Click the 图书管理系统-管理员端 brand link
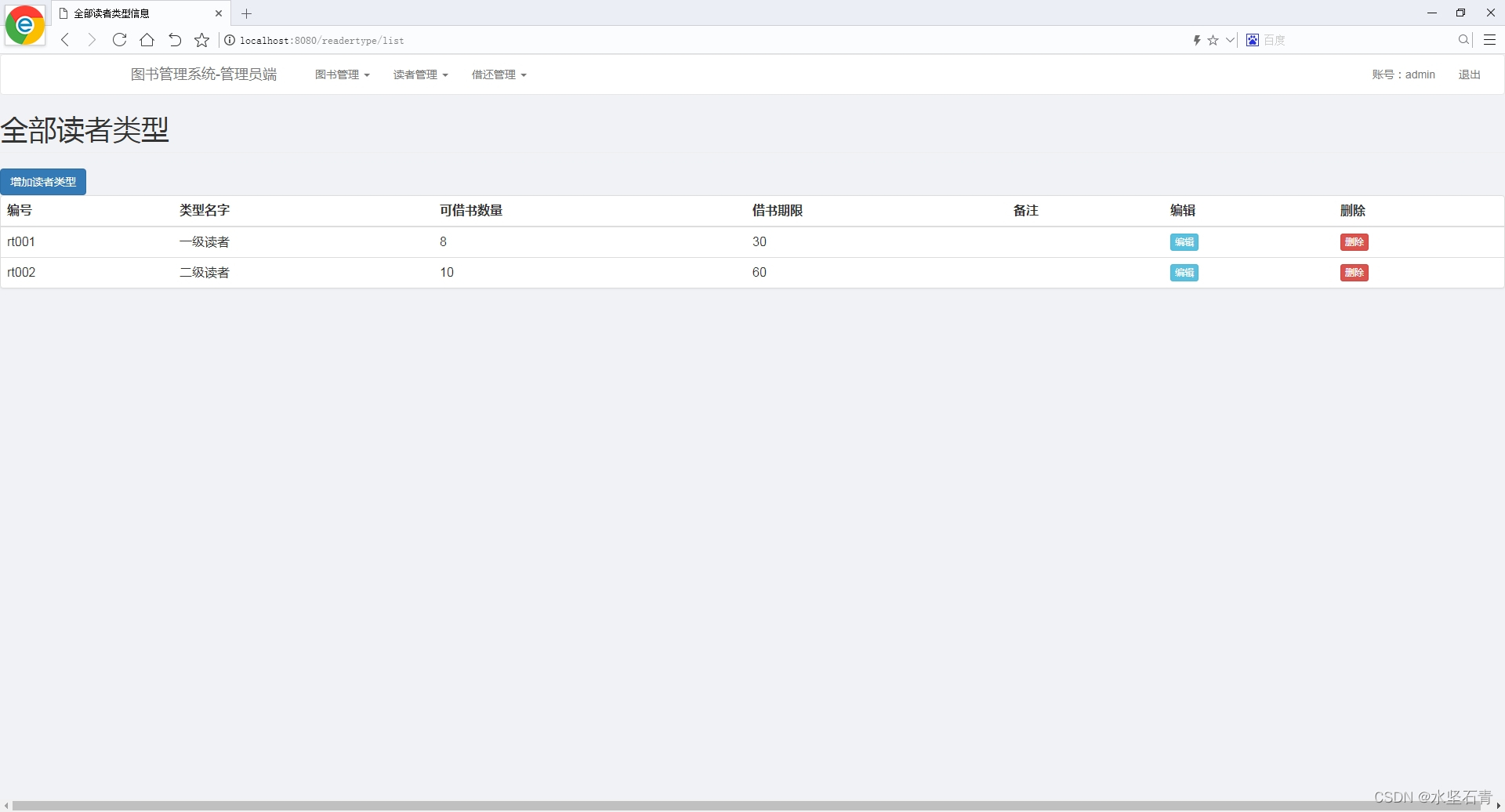 click(204, 74)
